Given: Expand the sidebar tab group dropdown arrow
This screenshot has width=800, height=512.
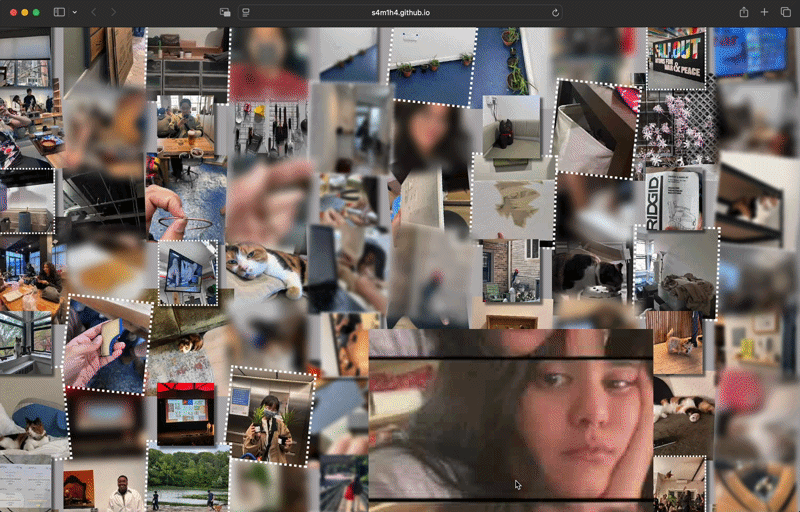Looking at the screenshot, I should click(73, 12).
